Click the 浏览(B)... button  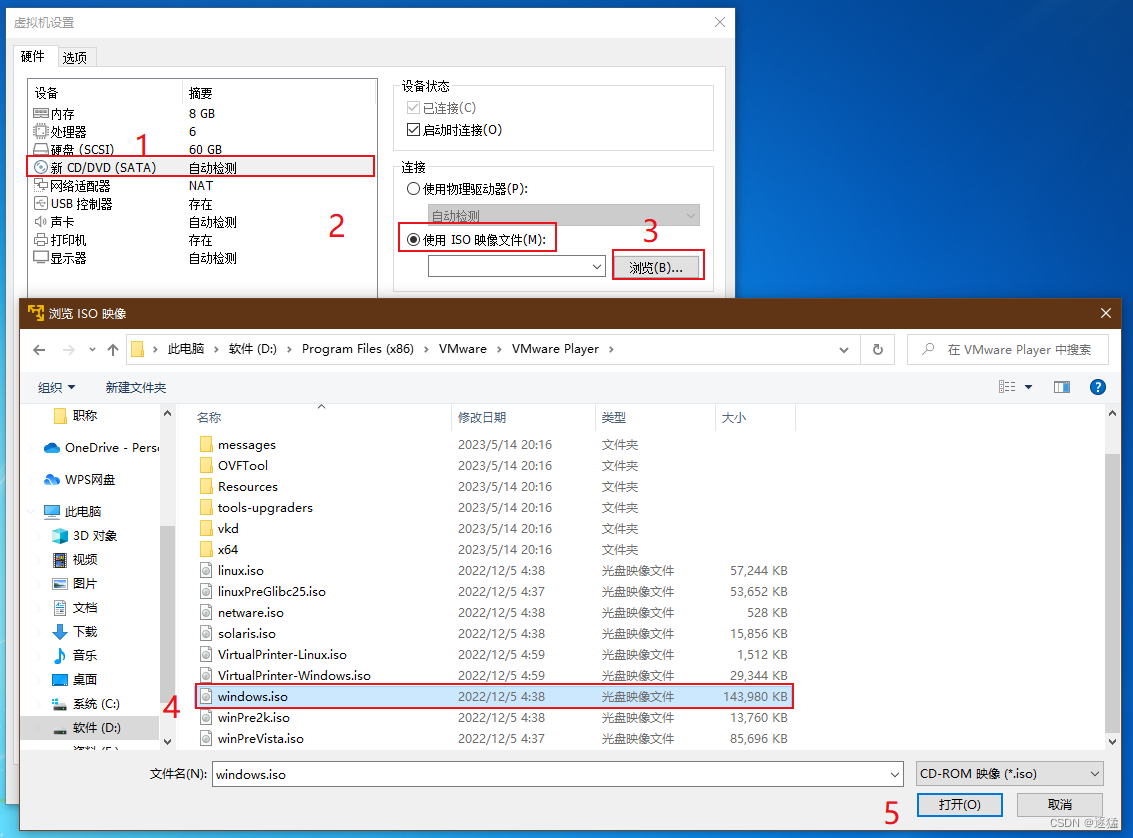point(656,267)
